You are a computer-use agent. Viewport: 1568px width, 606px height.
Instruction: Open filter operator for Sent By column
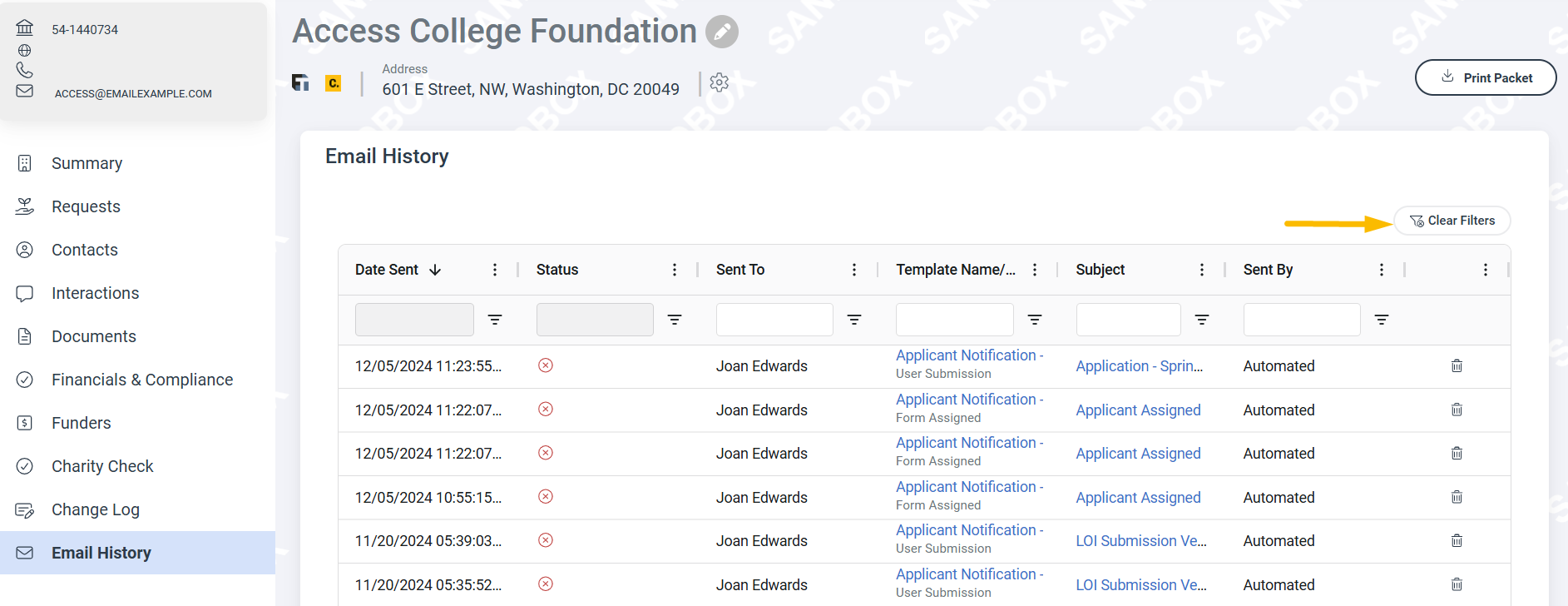1382,320
